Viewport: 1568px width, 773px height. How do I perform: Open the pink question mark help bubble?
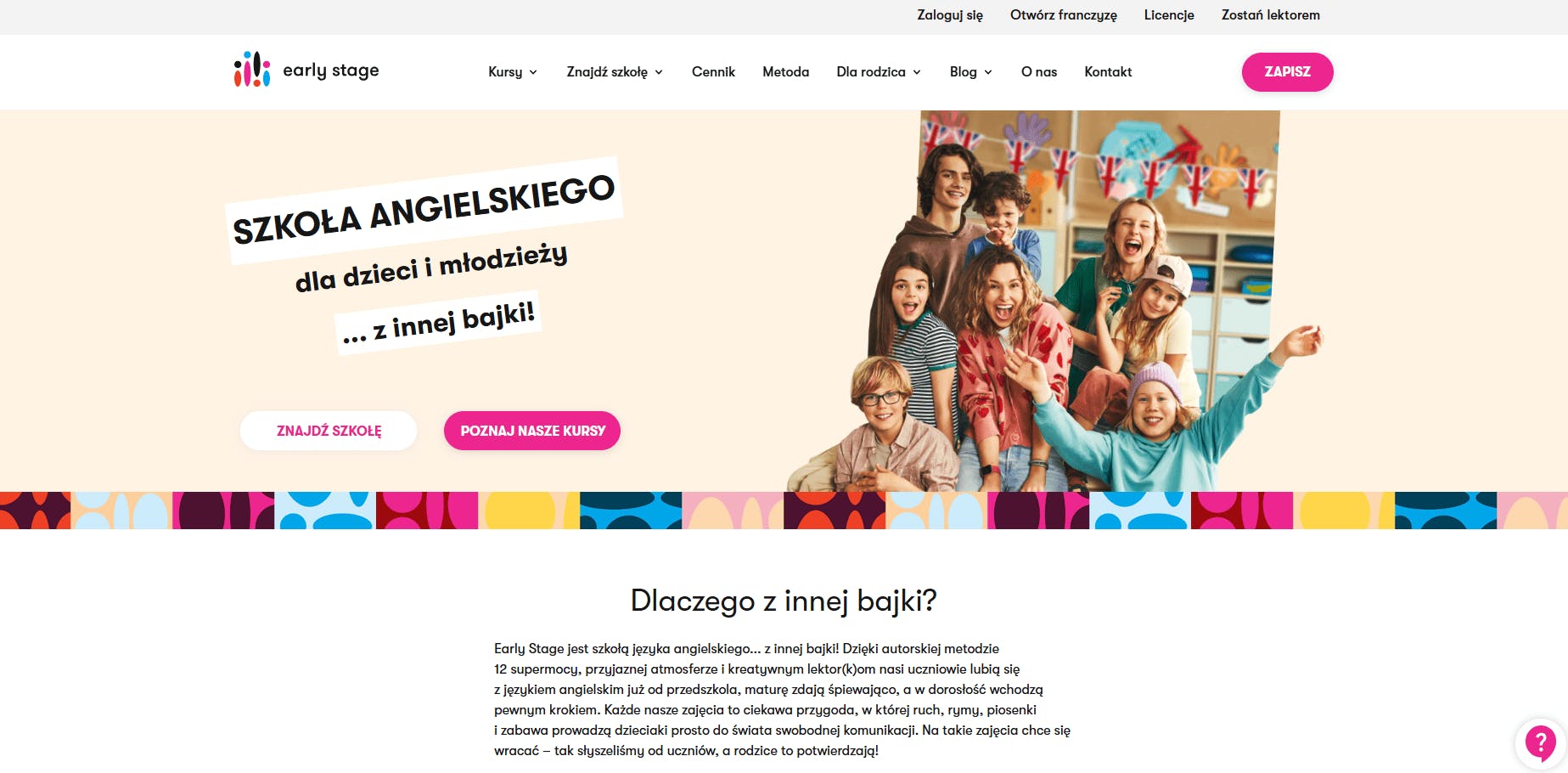1540,743
